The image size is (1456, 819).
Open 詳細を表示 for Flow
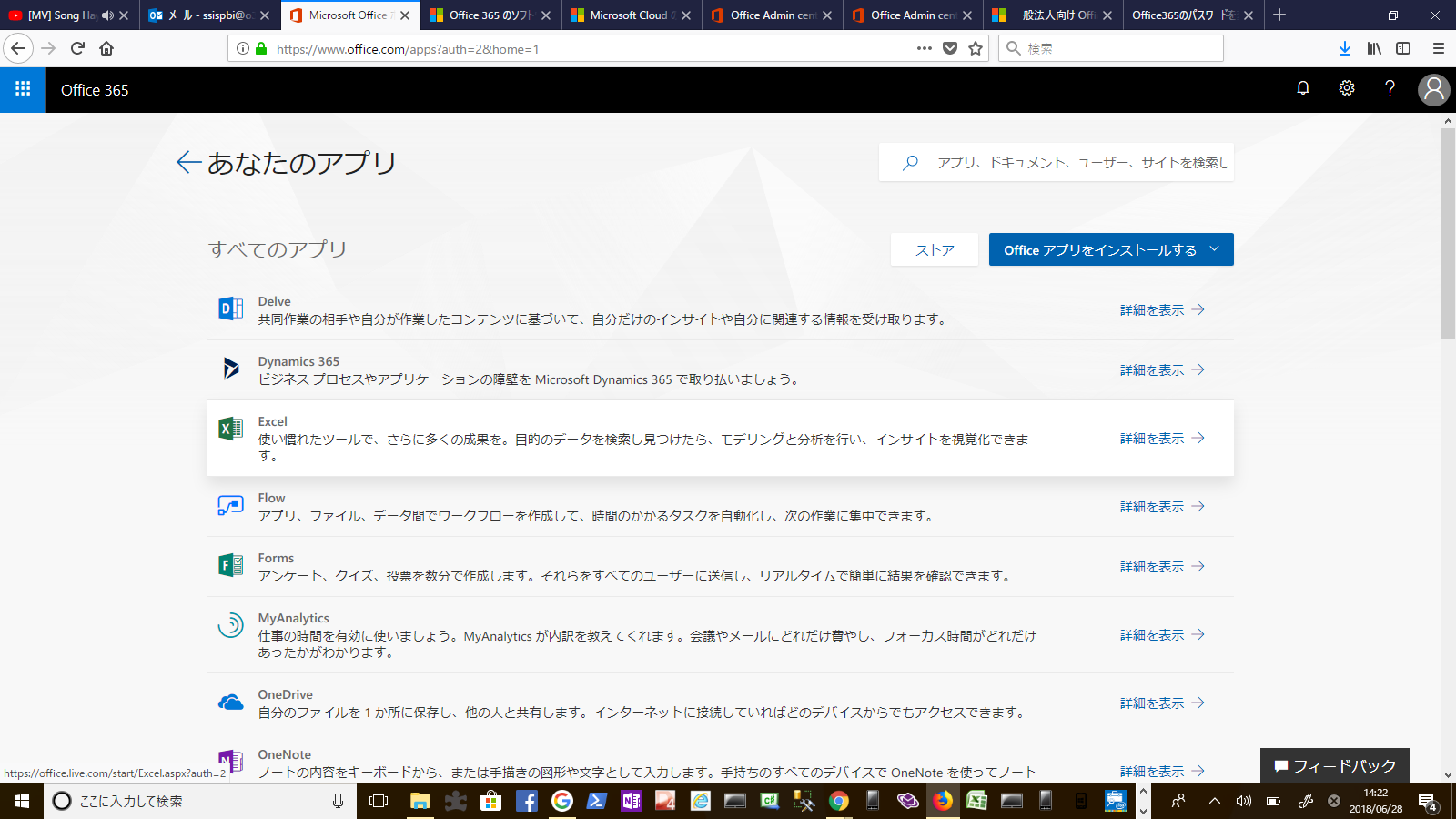click(x=1162, y=507)
